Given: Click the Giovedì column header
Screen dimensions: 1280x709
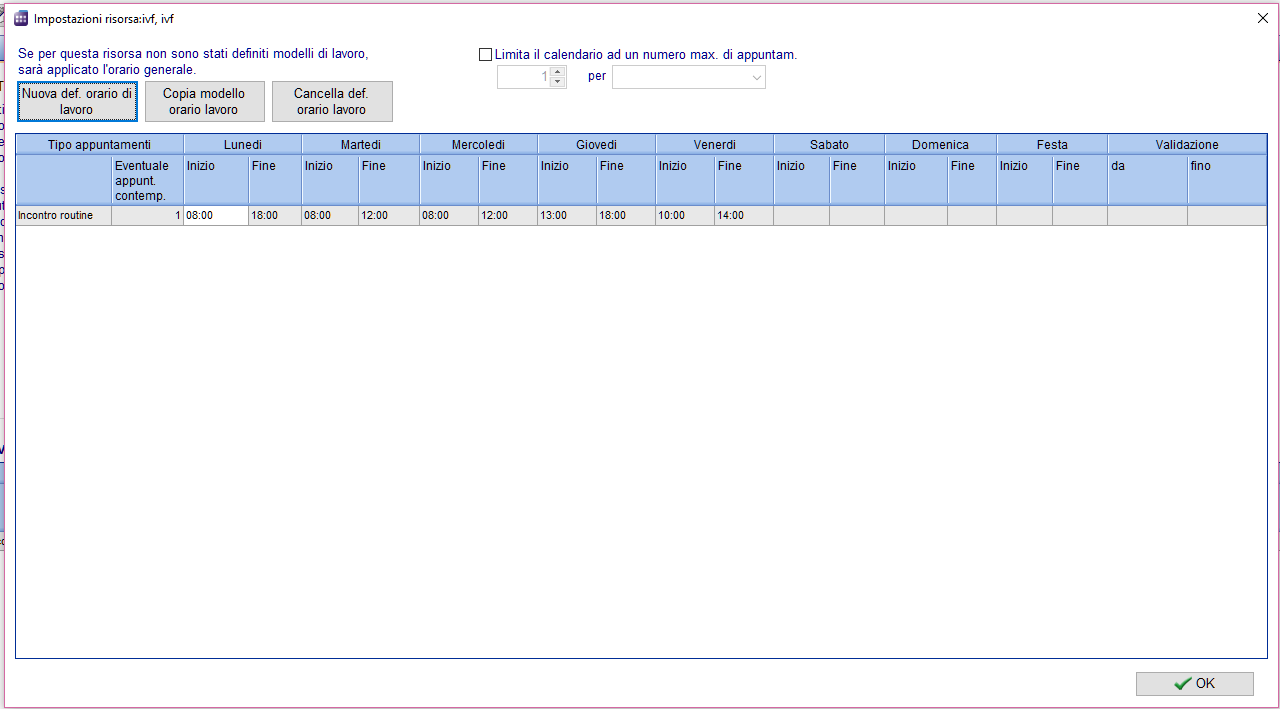Looking at the screenshot, I should click(597, 145).
